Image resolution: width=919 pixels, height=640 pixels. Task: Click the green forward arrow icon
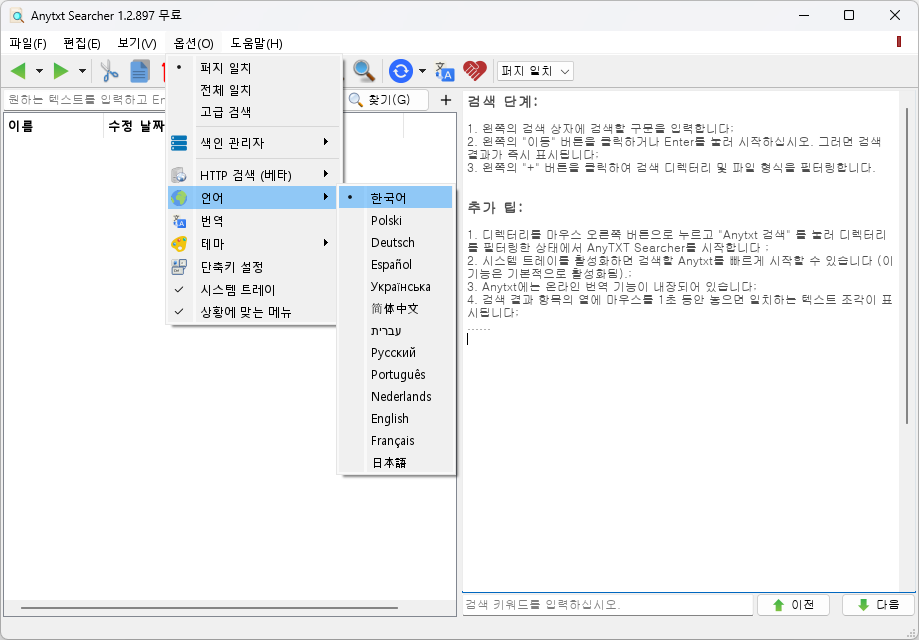click(x=61, y=71)
